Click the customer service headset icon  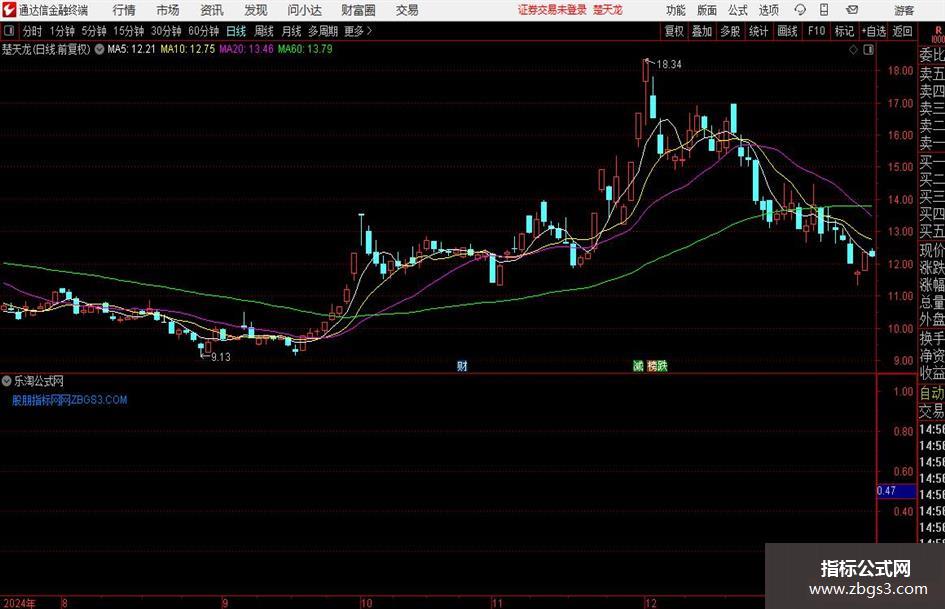(x=800, y=10)
